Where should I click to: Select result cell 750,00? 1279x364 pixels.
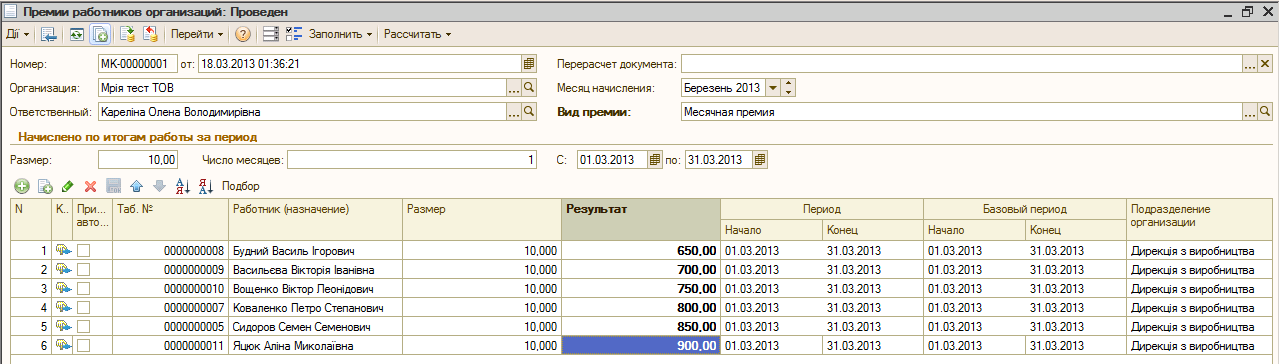(641, 289)
